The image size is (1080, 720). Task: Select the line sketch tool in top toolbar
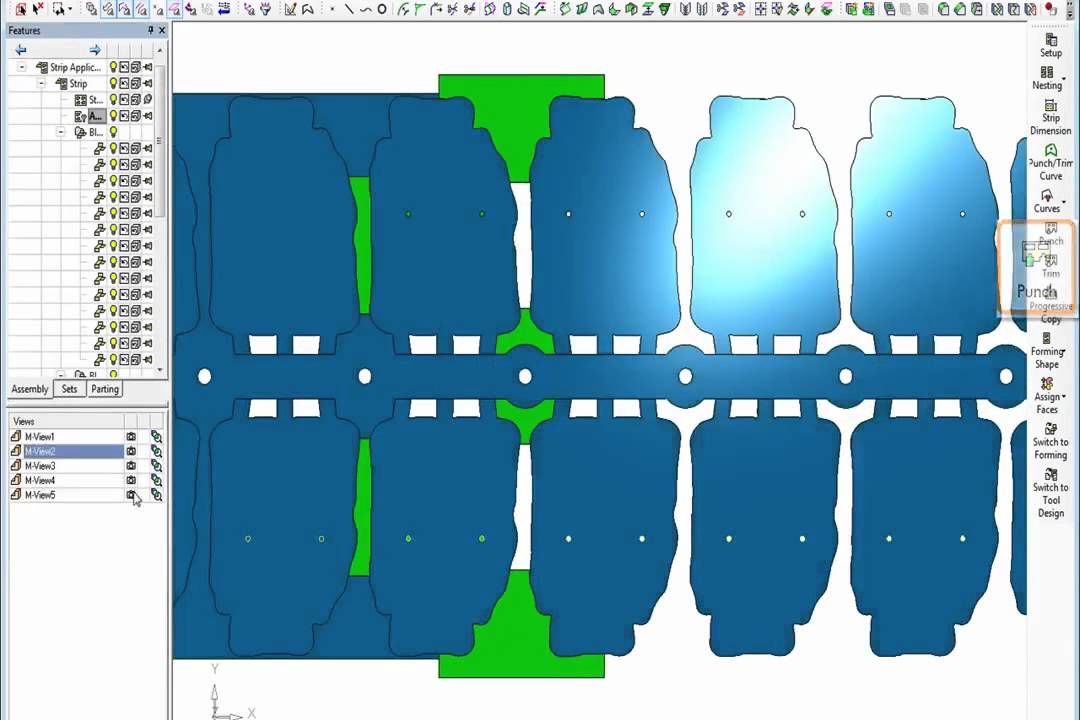[349, 10]
